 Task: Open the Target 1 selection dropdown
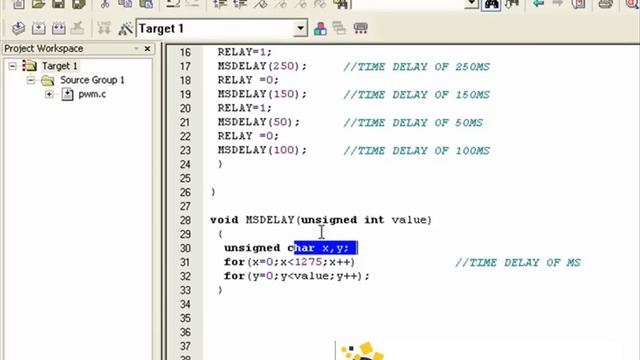pyautogui.click(x=300, y=28)
